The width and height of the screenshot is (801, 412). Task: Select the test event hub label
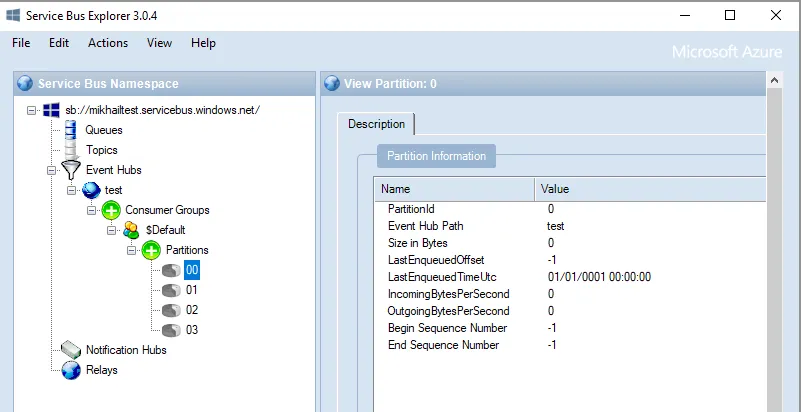click(x=113, y=190)
